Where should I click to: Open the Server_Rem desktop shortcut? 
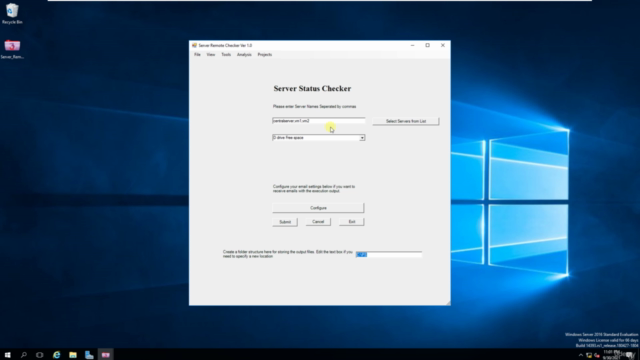pos(12,49)
